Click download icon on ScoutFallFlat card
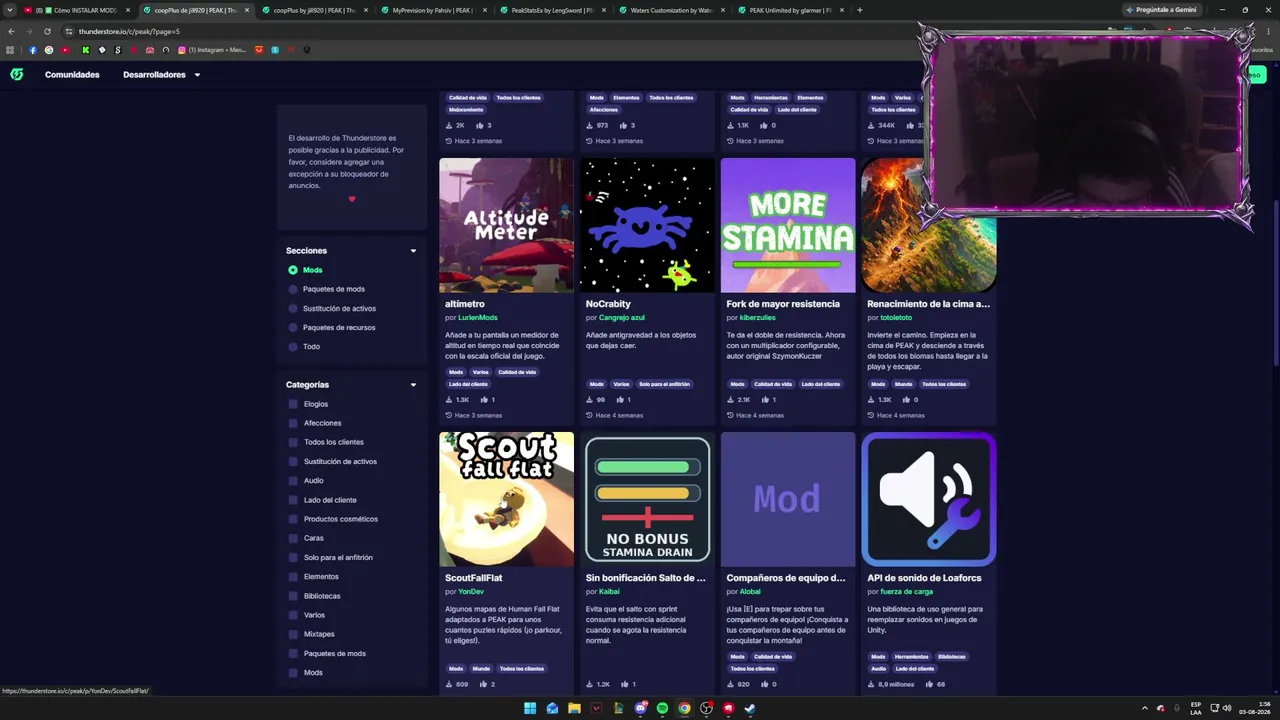This screenshot has width=1280, height=720. 448,684
